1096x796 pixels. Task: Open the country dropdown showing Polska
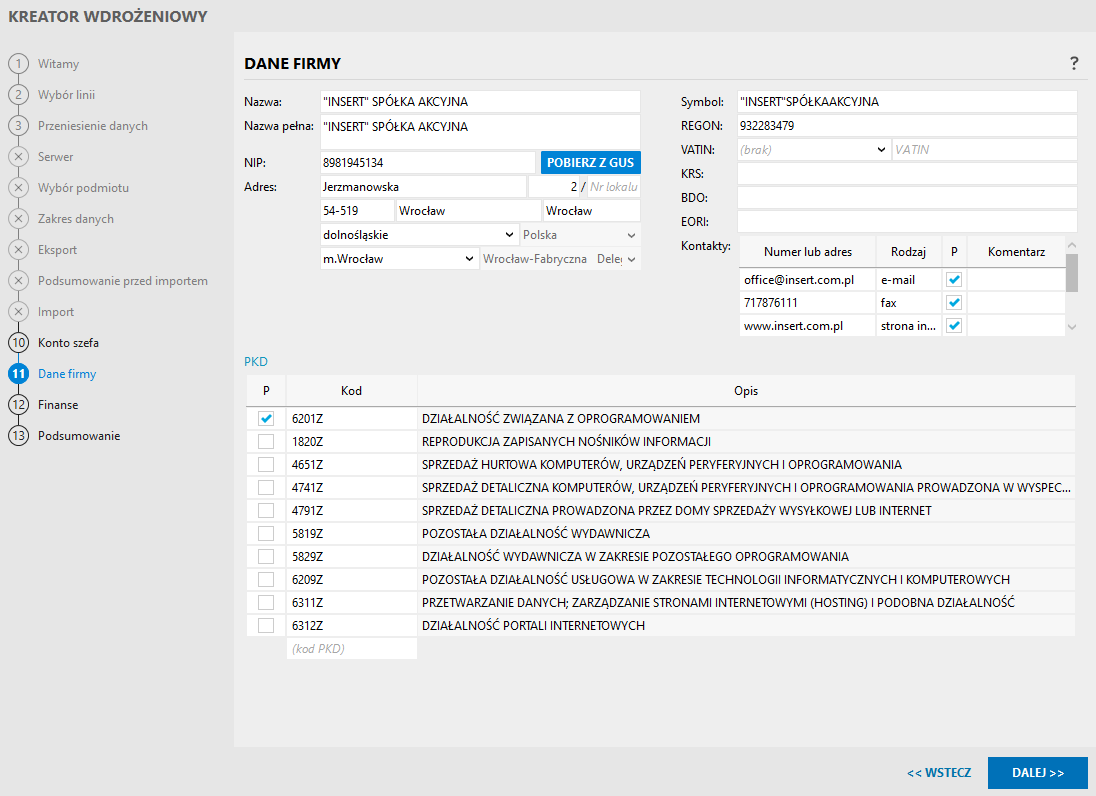tap(580, 235)
